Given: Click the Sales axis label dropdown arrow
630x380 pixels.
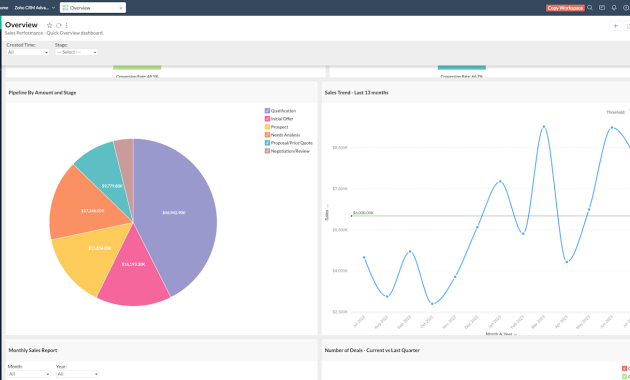Looking at the screenshot, I should [327, 206].
